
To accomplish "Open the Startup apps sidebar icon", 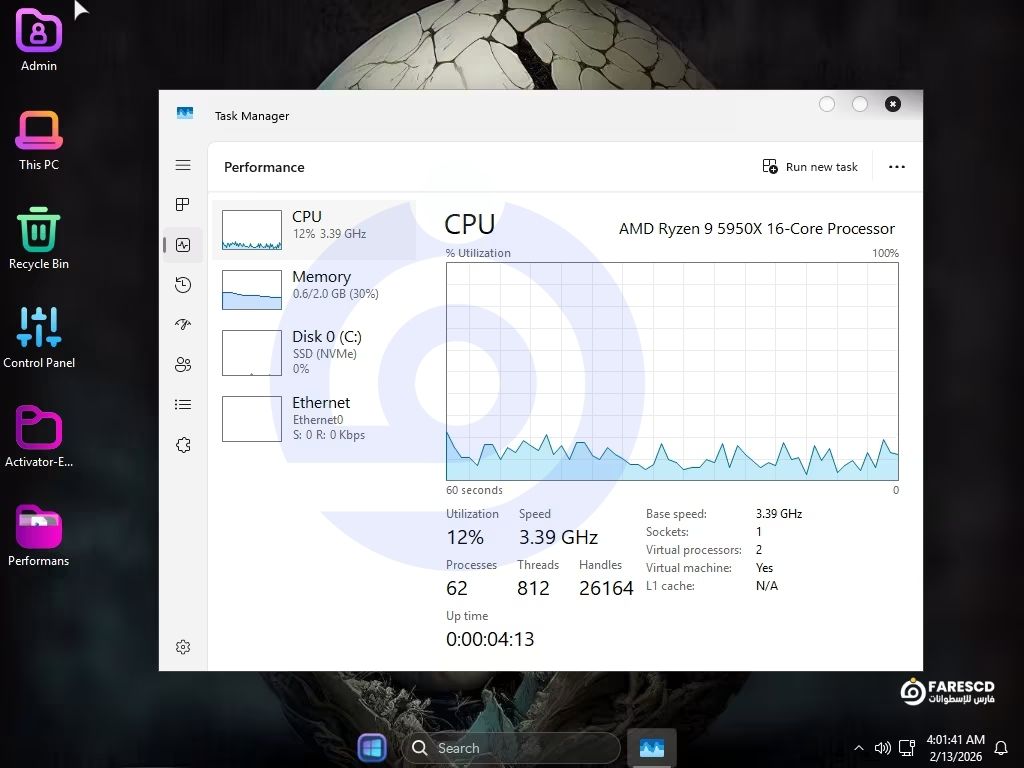I will coord(183,325).
